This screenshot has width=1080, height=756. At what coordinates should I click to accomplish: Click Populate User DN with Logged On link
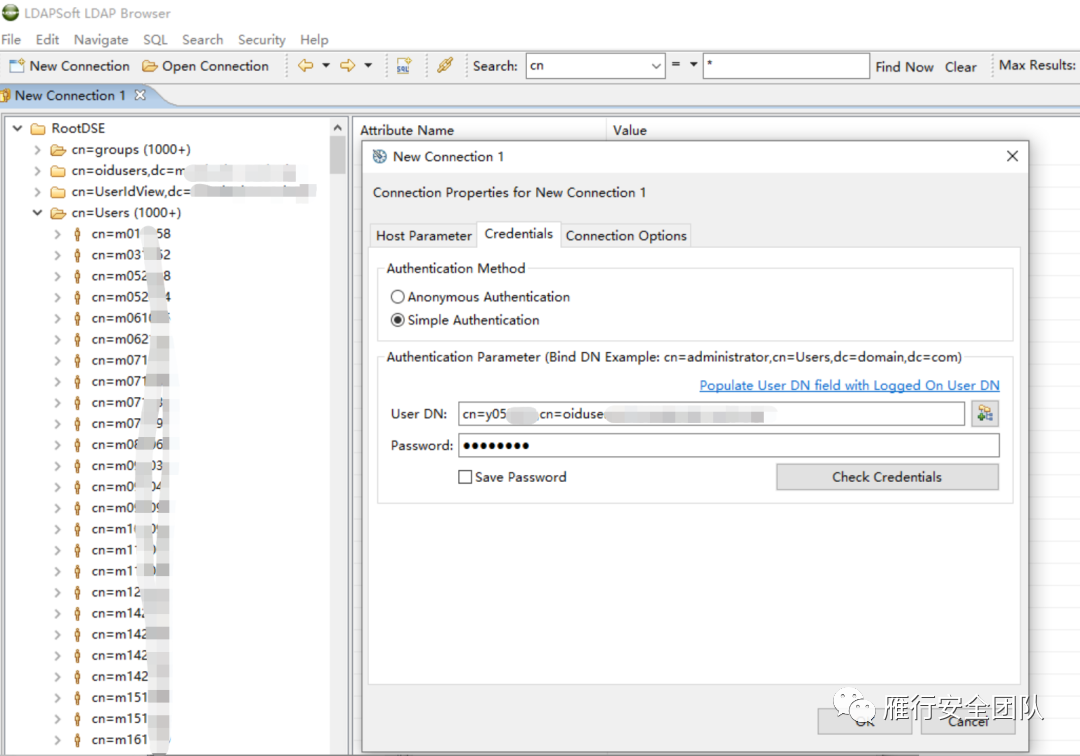[849, 386]
